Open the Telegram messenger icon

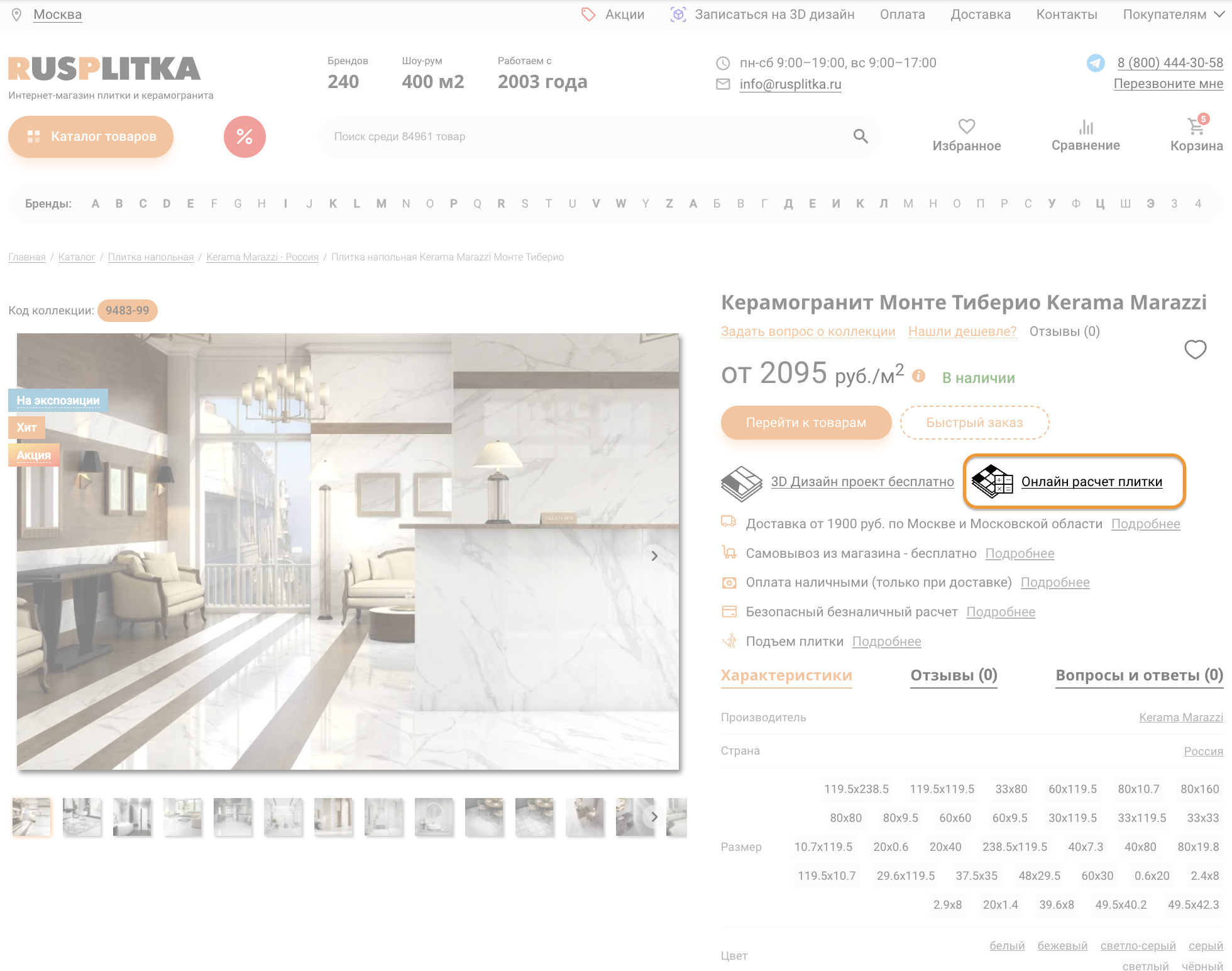[1096, 63]
